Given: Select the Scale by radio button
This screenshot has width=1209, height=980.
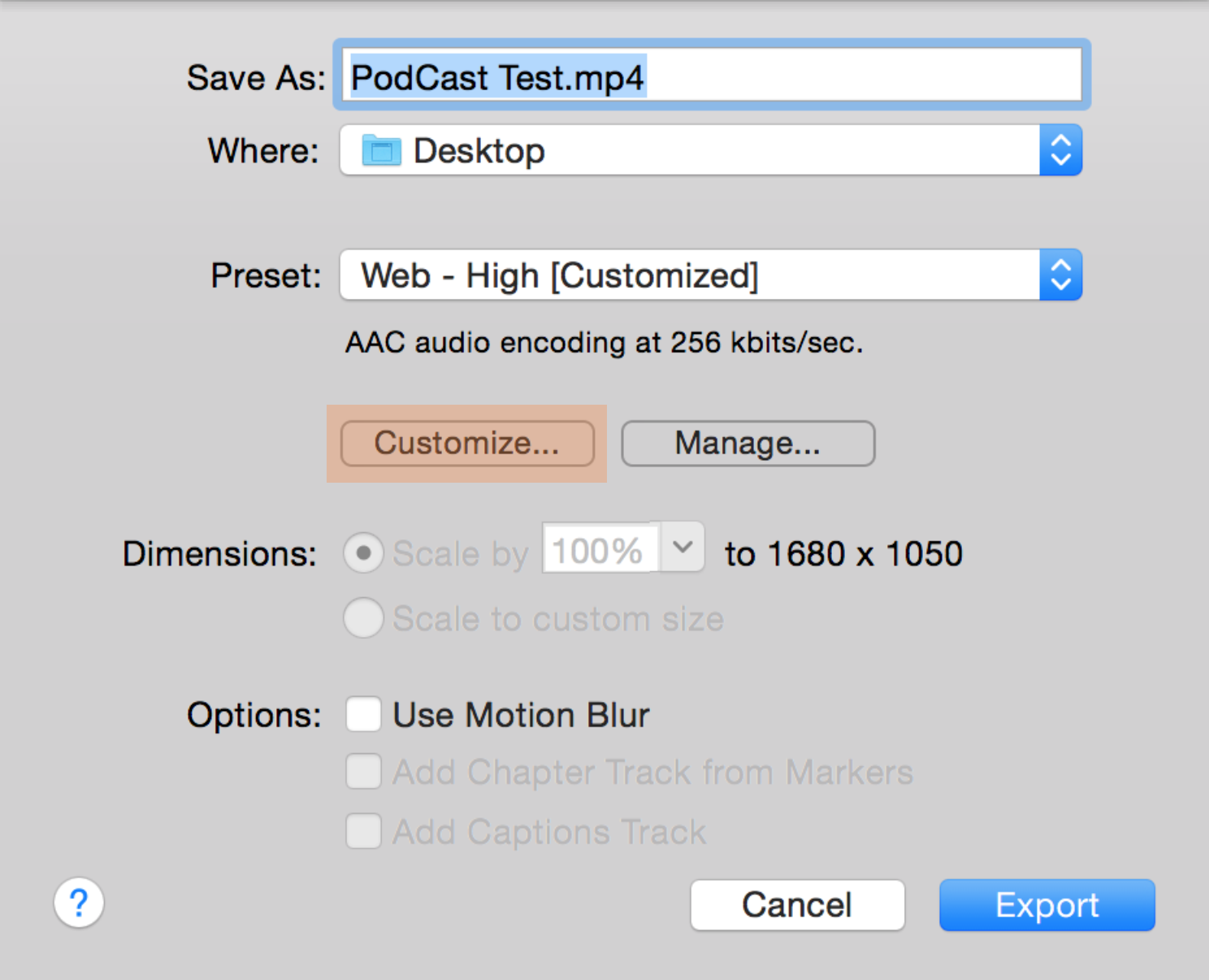Looking at the screenshot, I should (363, 553).
